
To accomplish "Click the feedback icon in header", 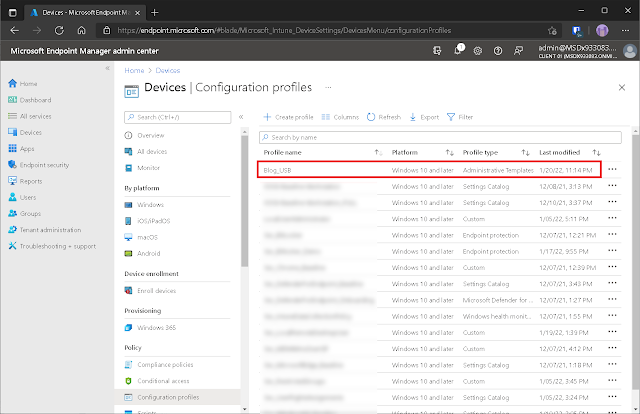I will (518, 51).
